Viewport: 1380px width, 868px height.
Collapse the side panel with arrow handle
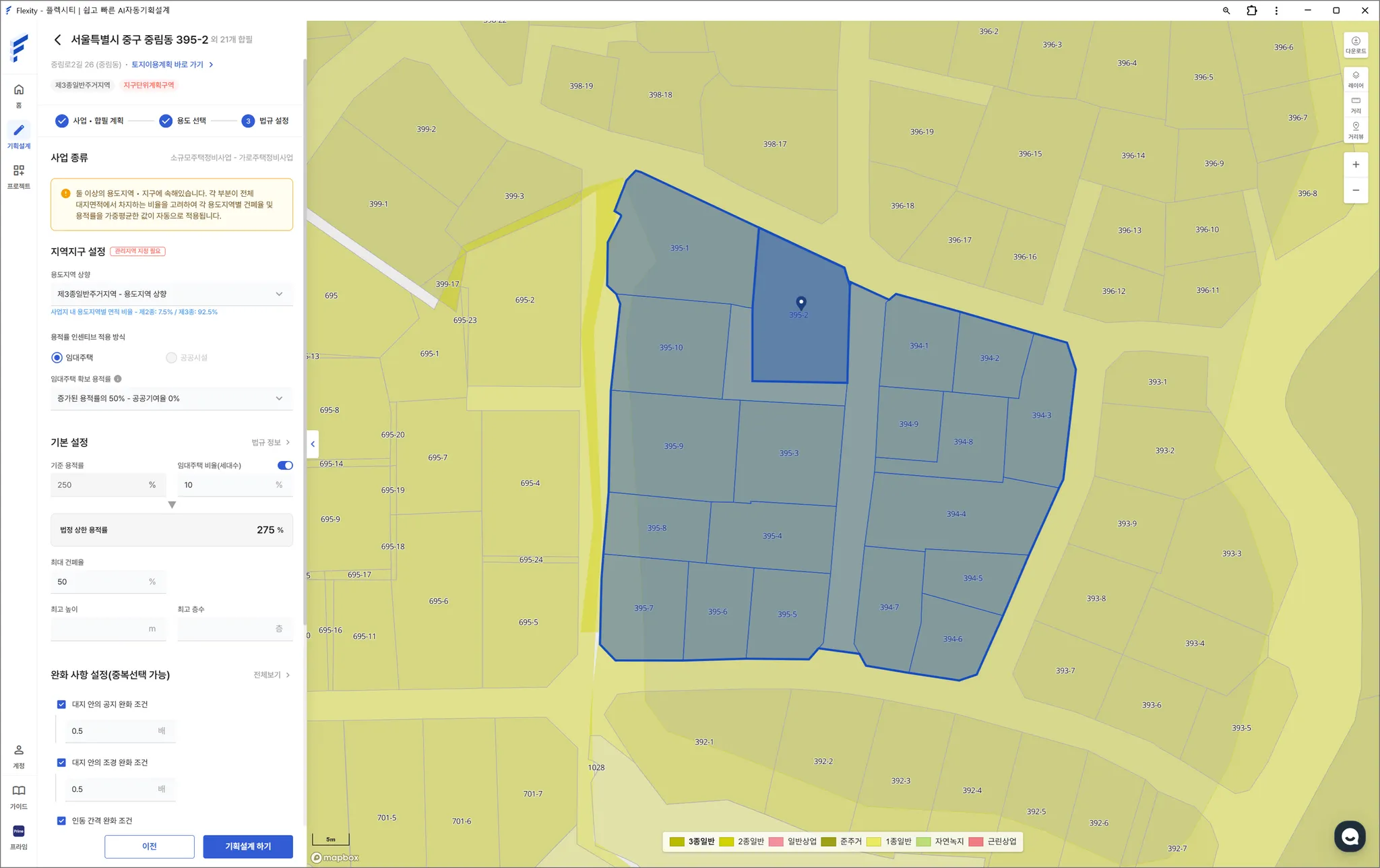[313, 444]
